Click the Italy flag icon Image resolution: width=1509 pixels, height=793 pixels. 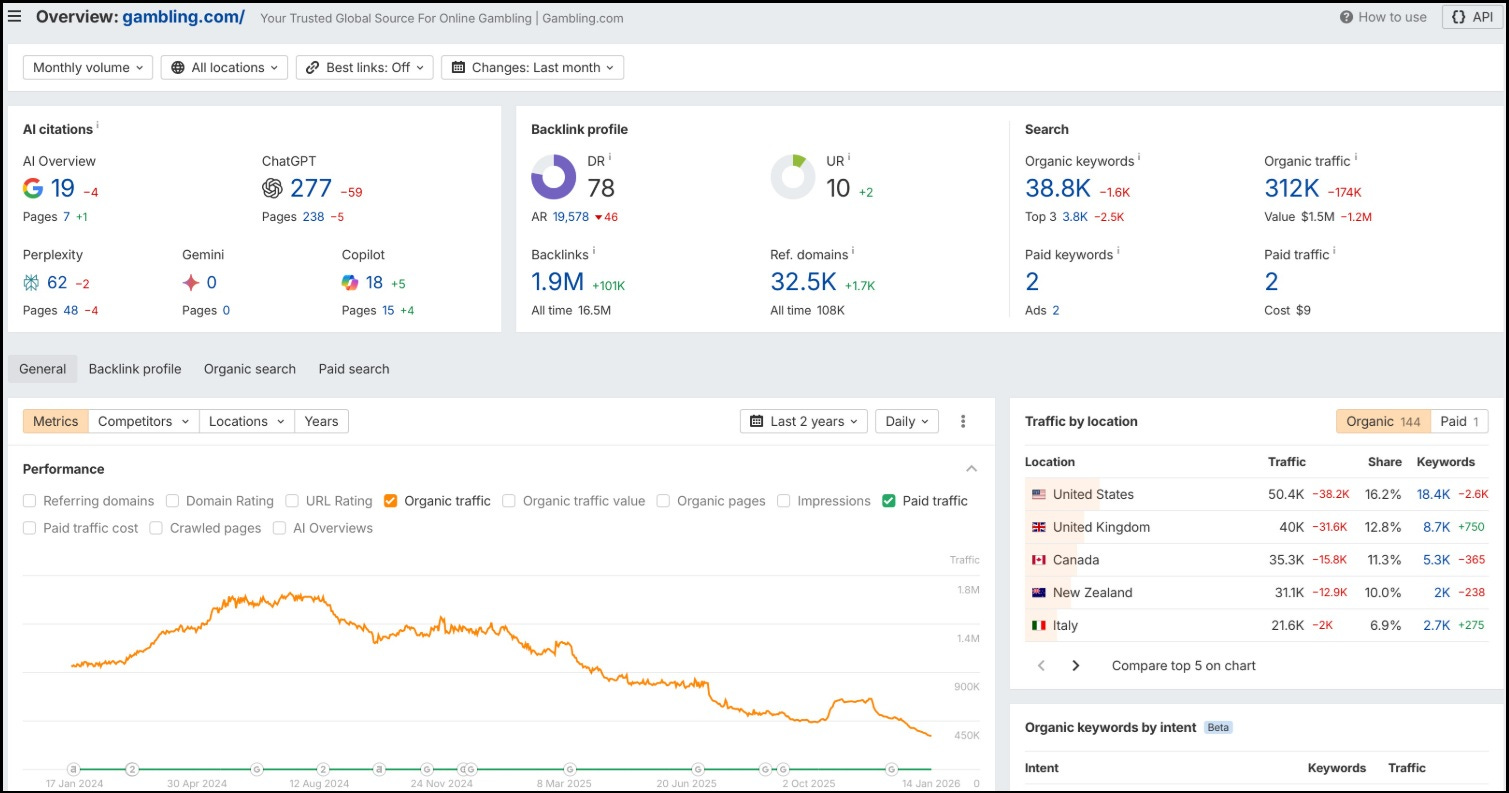click(1039, 626)
